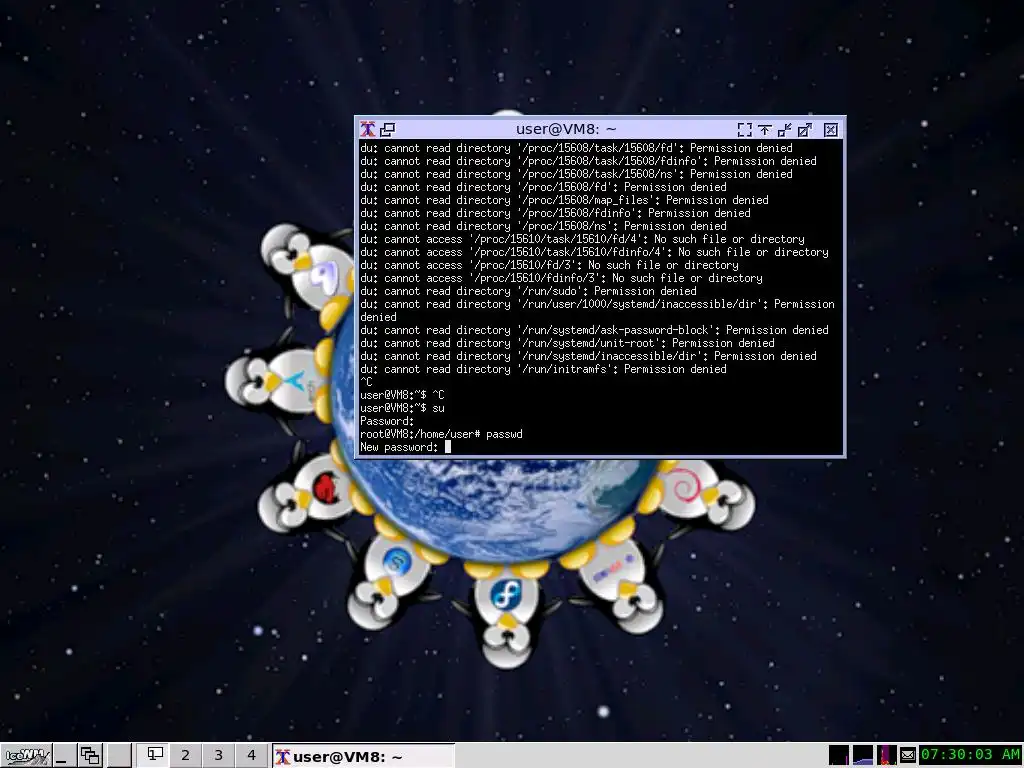
Task: Click the terminal title 'user@VM8: ~'
Action: (566, 129)
